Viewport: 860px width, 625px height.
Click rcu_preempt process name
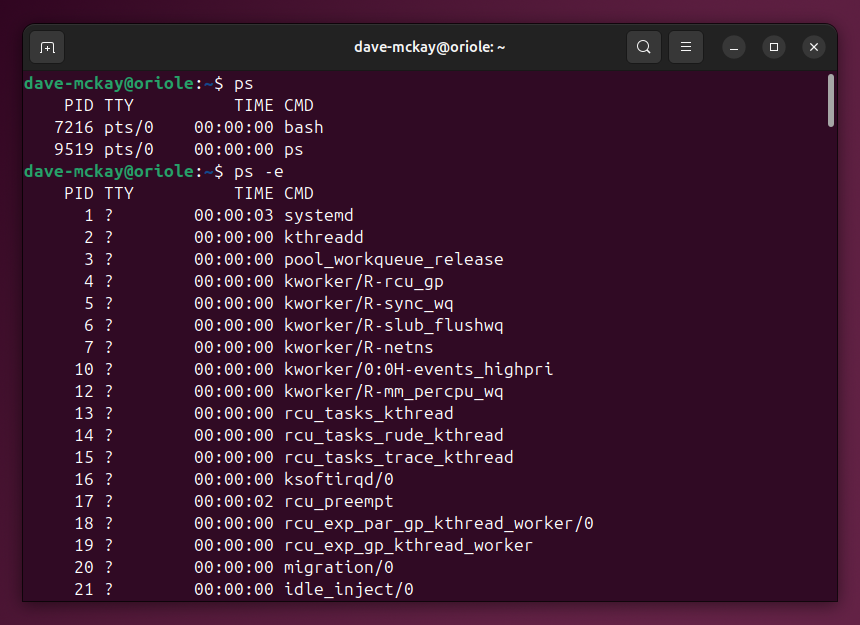pyautogui.click(x=338, y=501)
